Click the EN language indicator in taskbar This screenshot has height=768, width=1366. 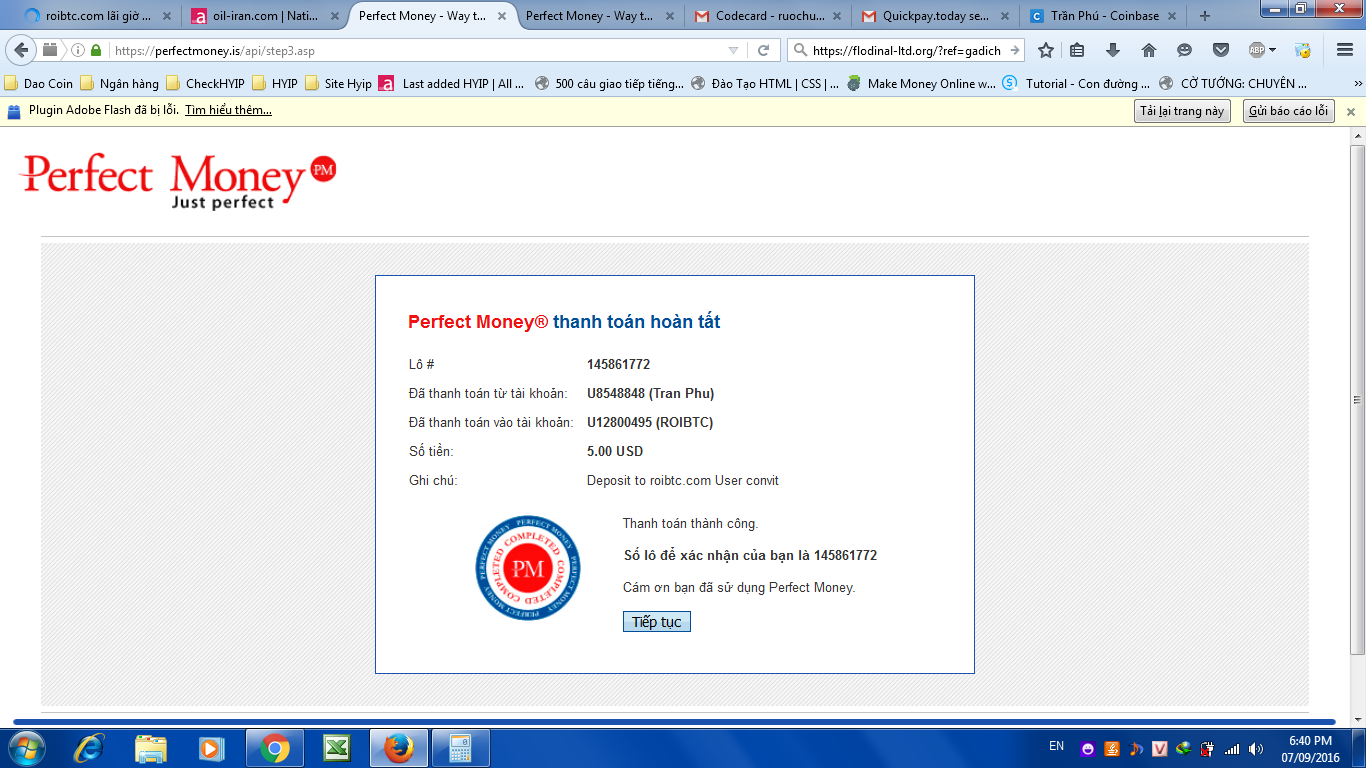point(1056,746)
